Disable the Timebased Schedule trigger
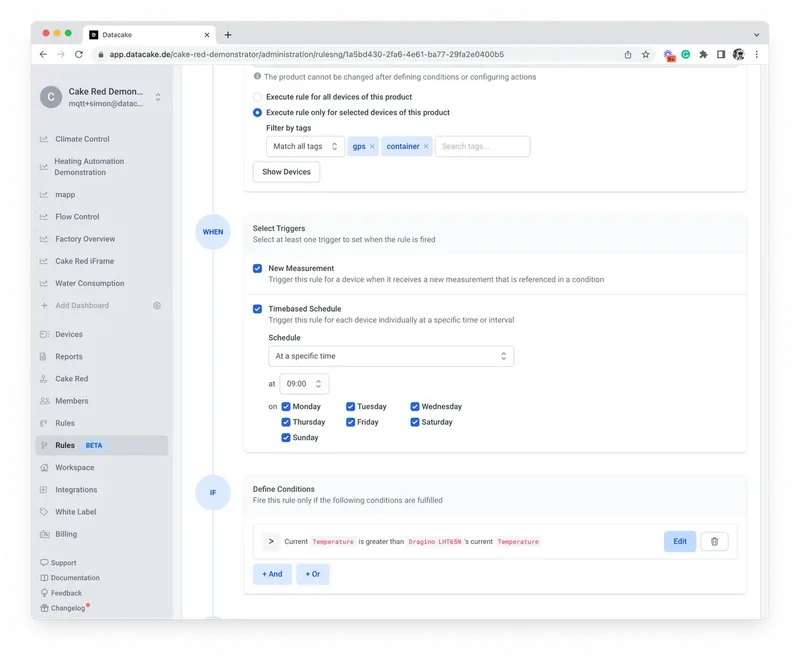 [x=258, y=309]
